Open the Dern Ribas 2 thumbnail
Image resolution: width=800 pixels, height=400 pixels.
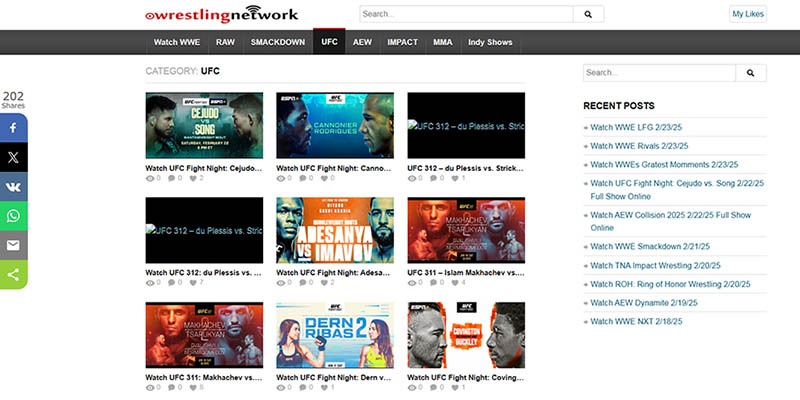335,335
